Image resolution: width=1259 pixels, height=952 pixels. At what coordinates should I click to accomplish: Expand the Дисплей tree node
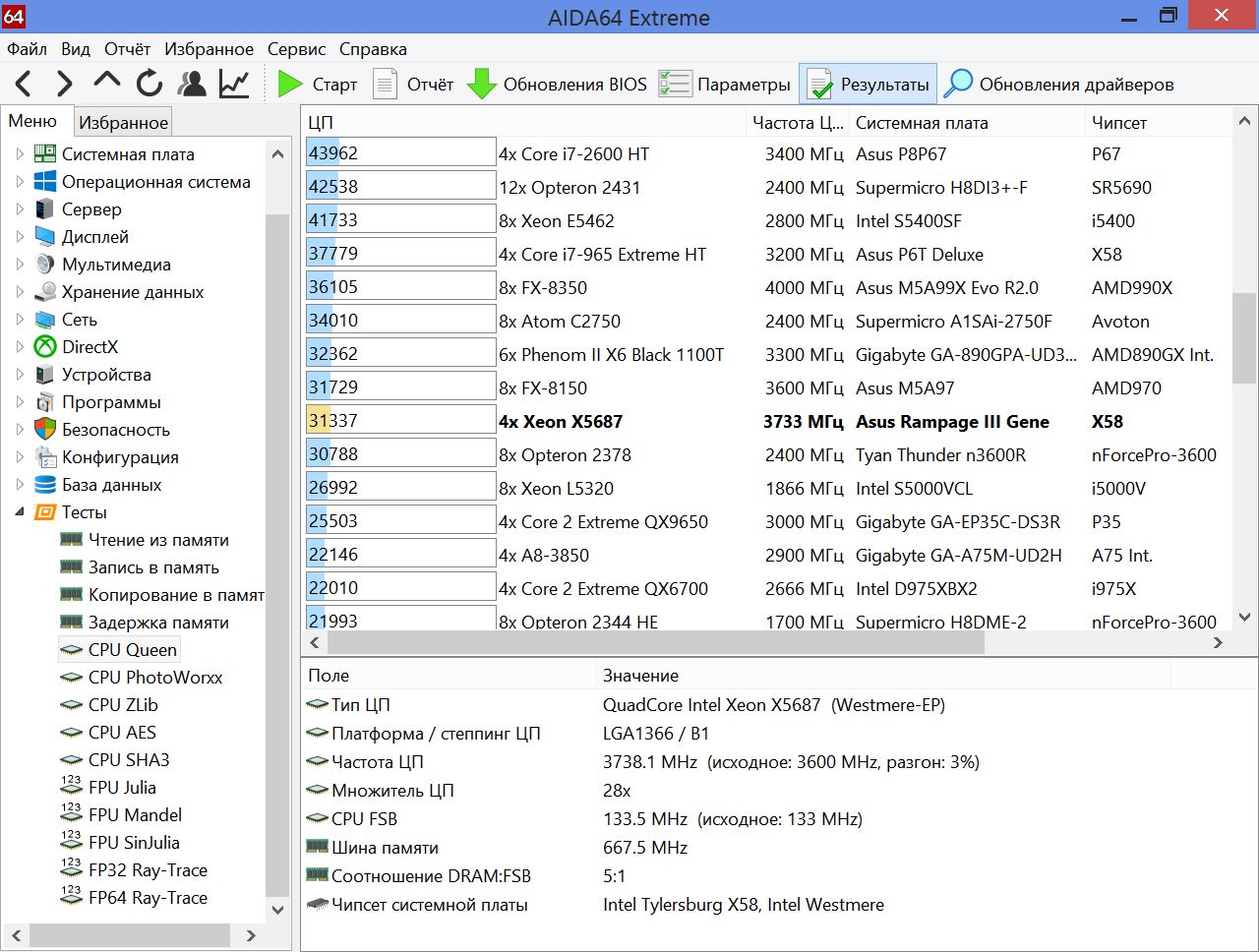pyautogui.click(x=20, y=237)
